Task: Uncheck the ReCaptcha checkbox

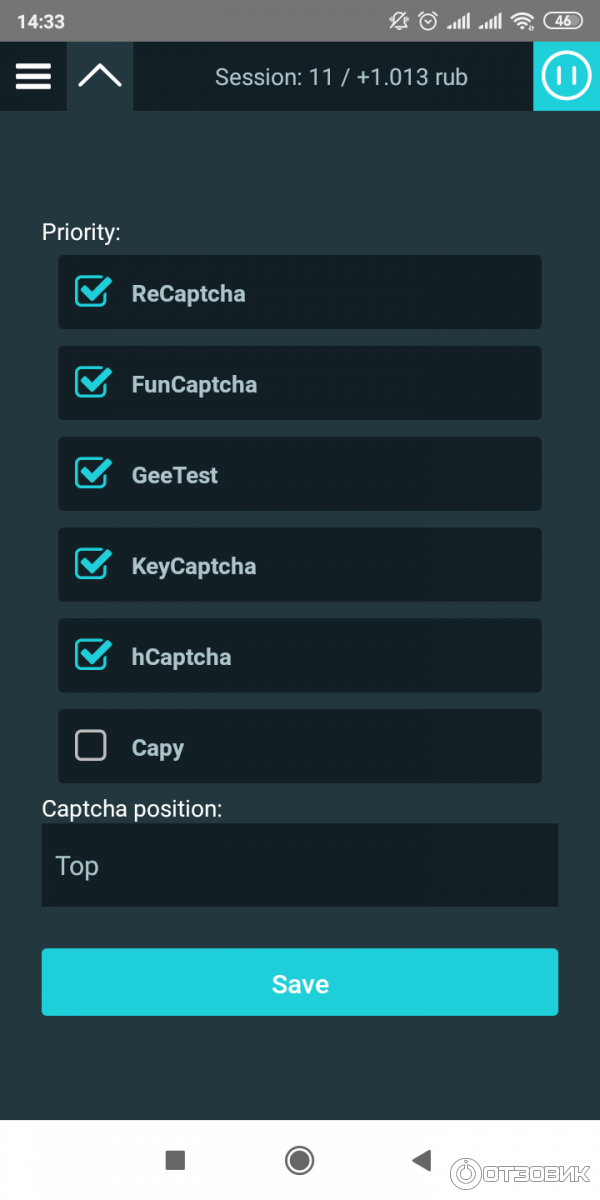Action: pyautogui.click(x=92, y=292)
